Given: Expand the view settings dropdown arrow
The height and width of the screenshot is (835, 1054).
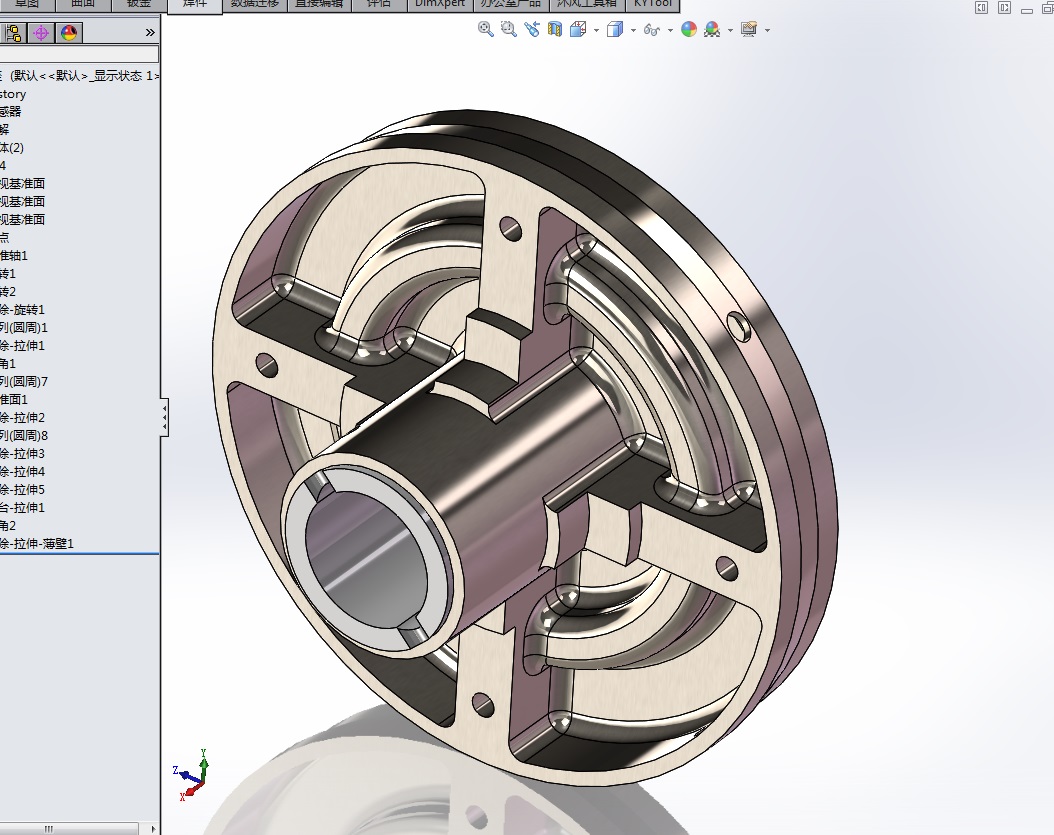Looking at the screenshot, I should point(767,30).
